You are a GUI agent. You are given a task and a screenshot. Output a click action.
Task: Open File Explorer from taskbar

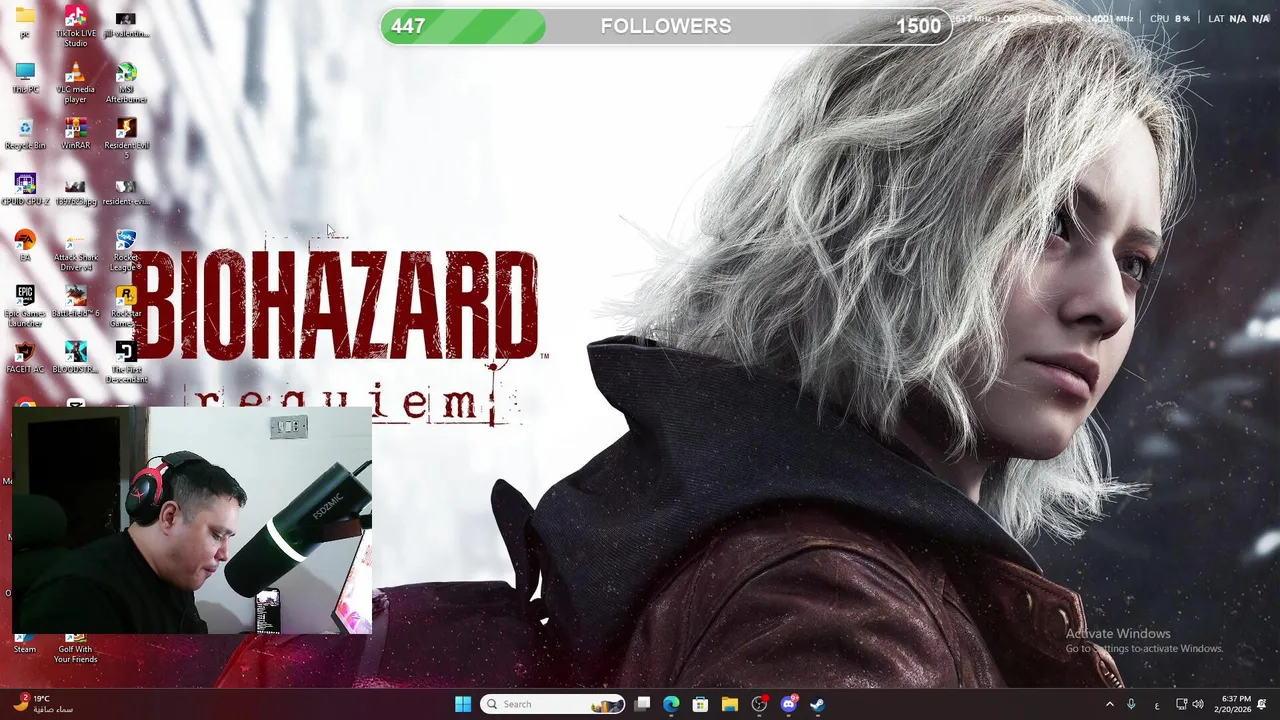(730, 704)
